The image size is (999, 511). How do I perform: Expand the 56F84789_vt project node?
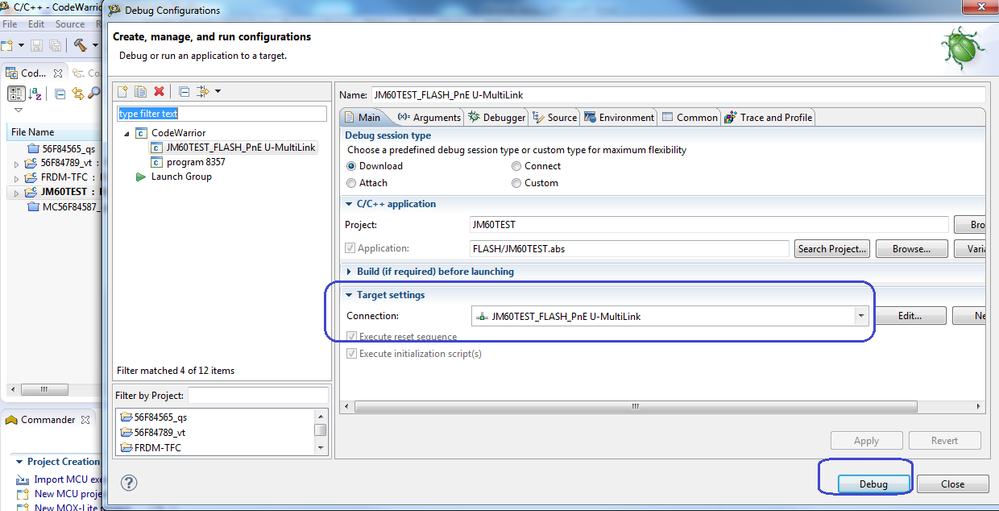pyautogui.click(x=17, y=164)
